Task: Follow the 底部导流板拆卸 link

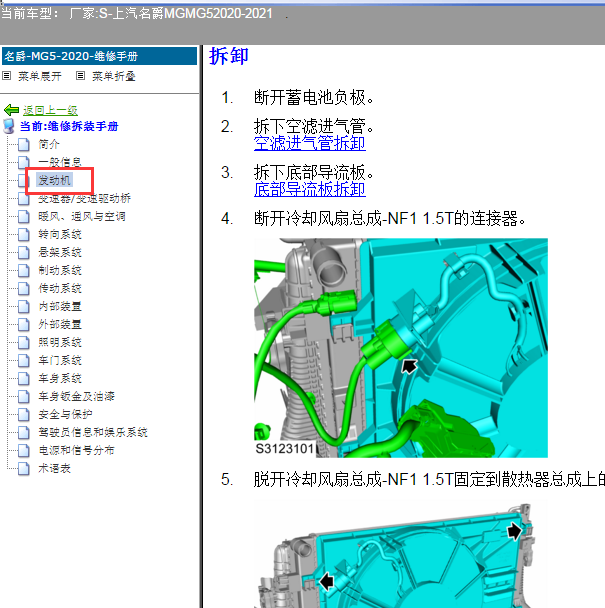Action: click(x=309, y=189)
